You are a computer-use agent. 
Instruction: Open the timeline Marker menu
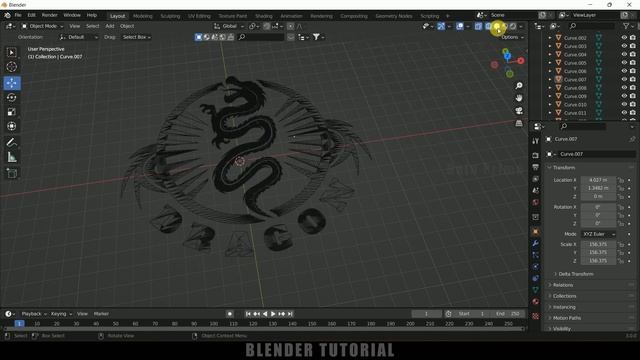[101, 314]
